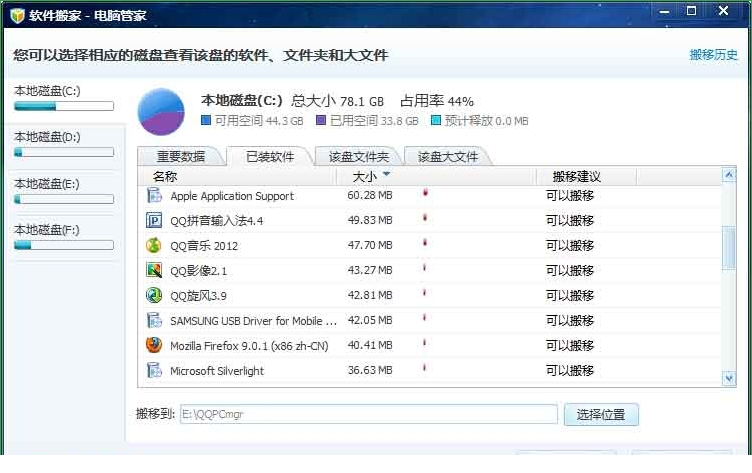Screen dimensions: 752x473
Task: Open the 该盘文件夹 tab
Action: [x=359, y=157]
